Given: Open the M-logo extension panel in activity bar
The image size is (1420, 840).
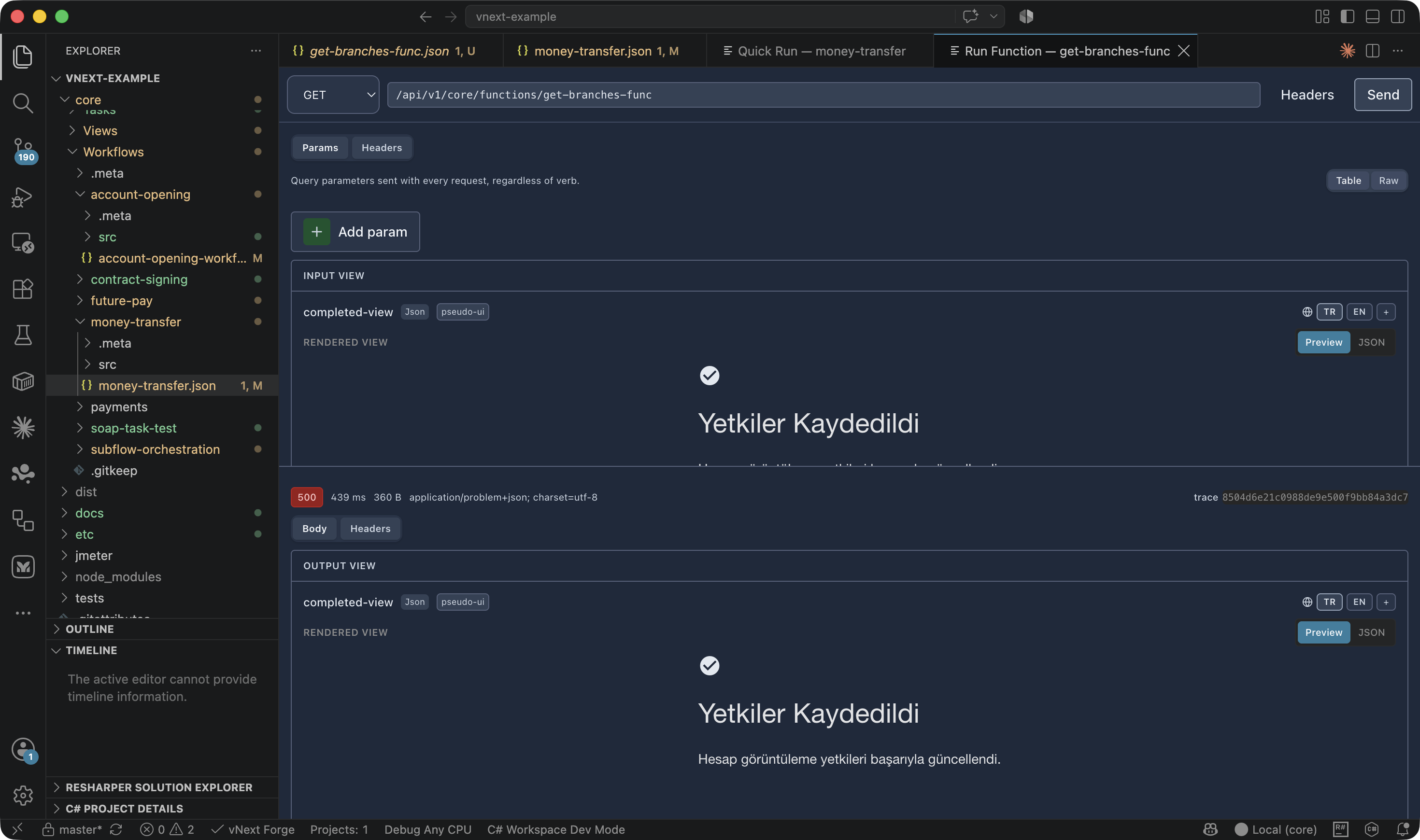Looking at the screenshot, I should click(x=23, y=567).
